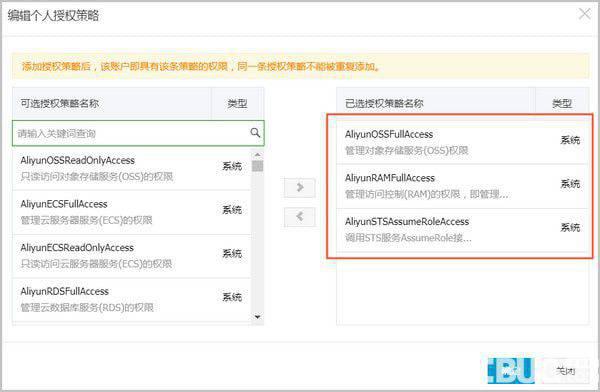This screenshot has height=392, width=600.
Task: Click description 只读访问对象存储服务(OSS)的权限
Action: pos(97,177)
